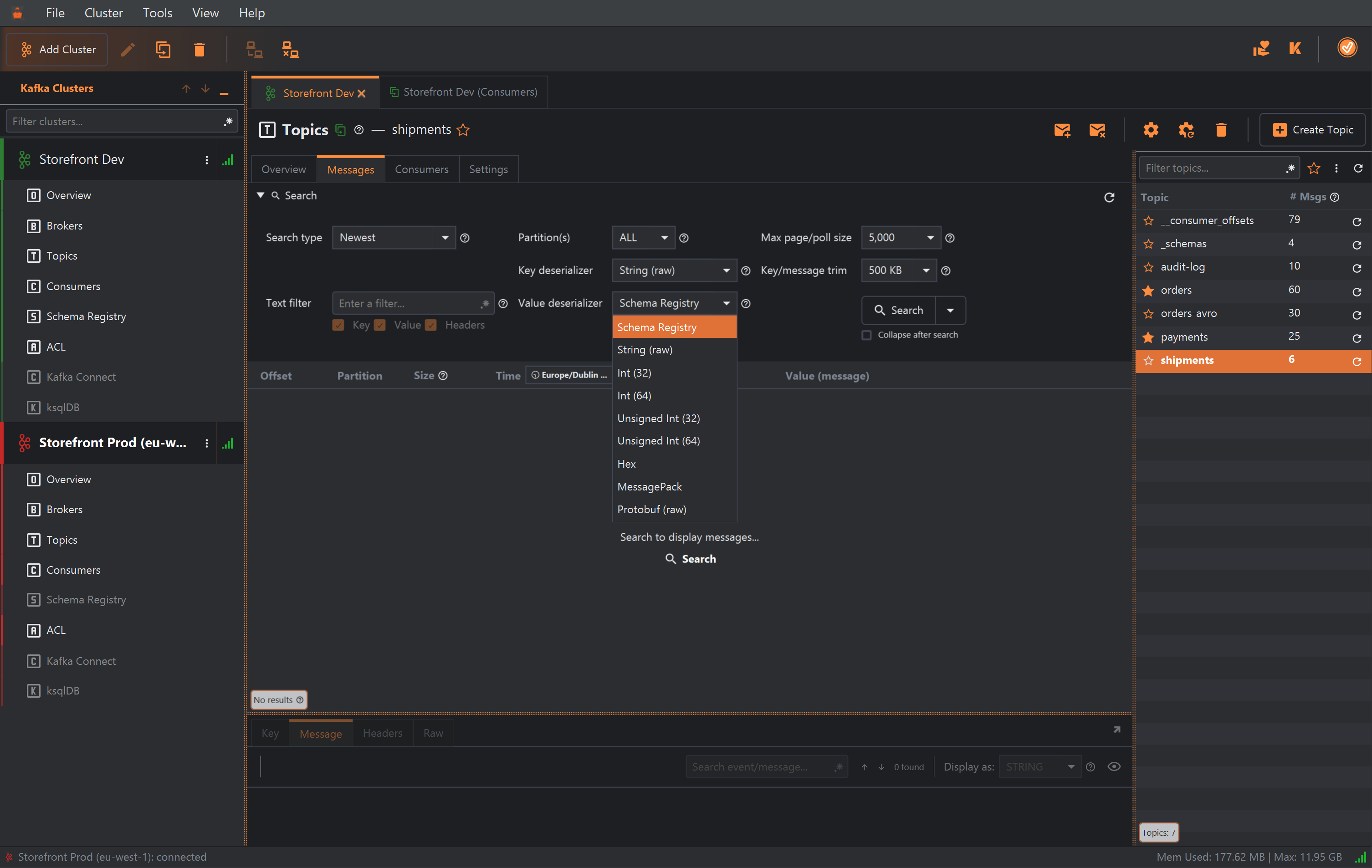Refresh the message search panel
The image size is (1372, 868).
tap(1109, 197)
